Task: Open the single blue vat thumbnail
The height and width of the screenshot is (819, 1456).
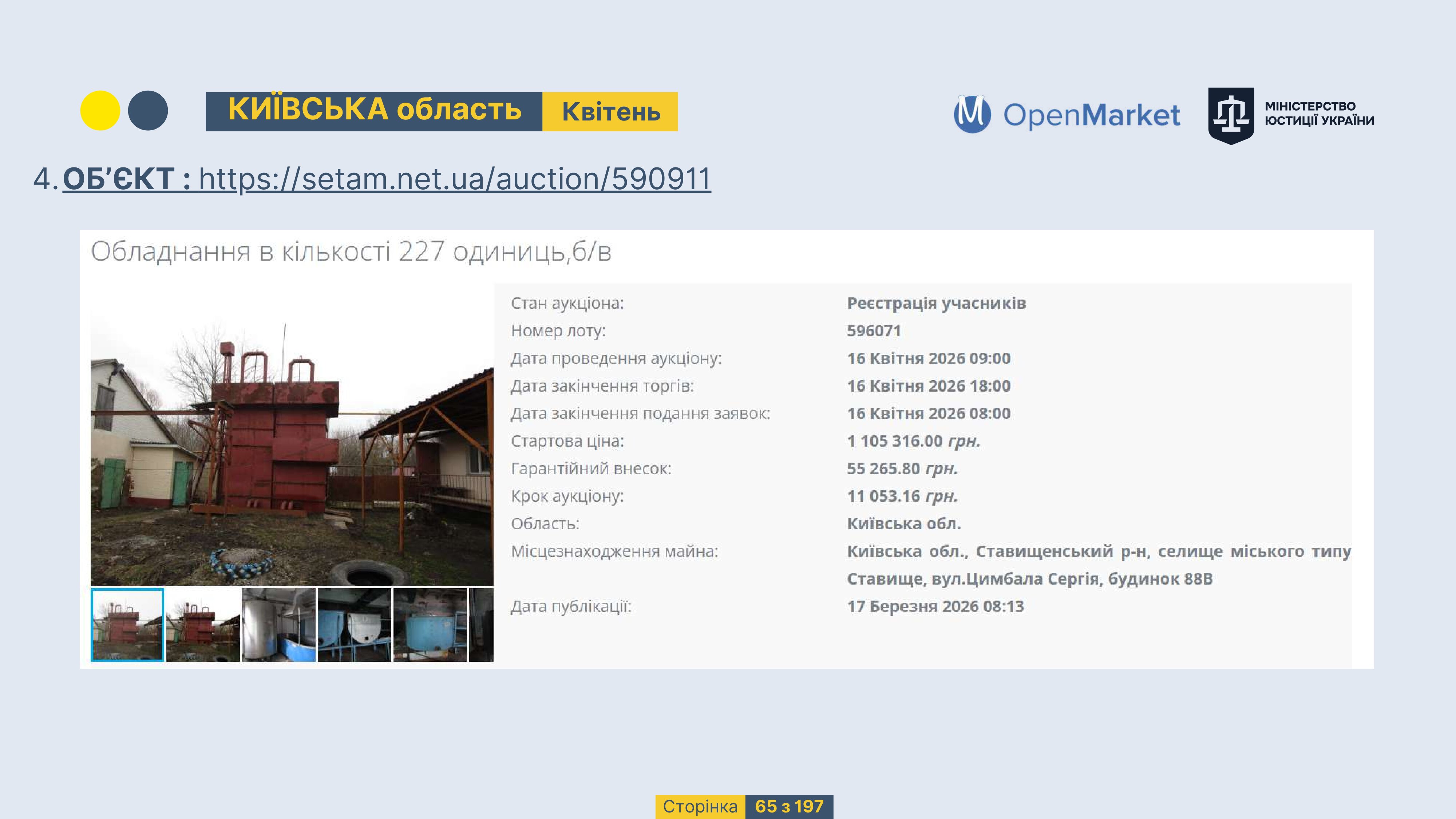Action: pos(430,625)
